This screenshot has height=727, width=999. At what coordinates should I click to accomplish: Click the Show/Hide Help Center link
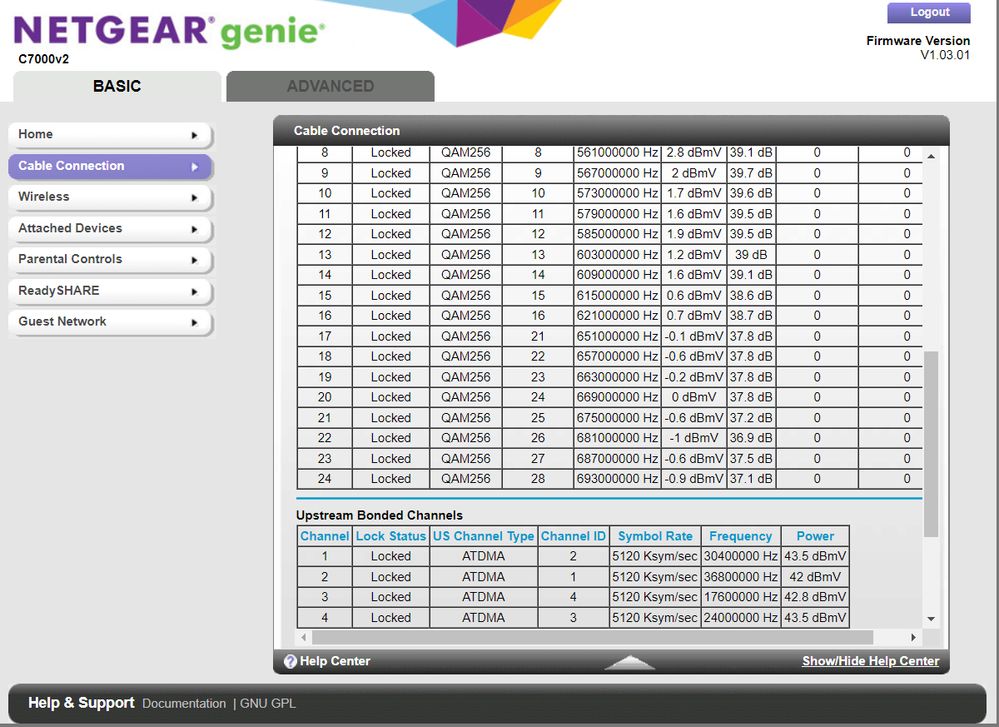click(870, 661)
